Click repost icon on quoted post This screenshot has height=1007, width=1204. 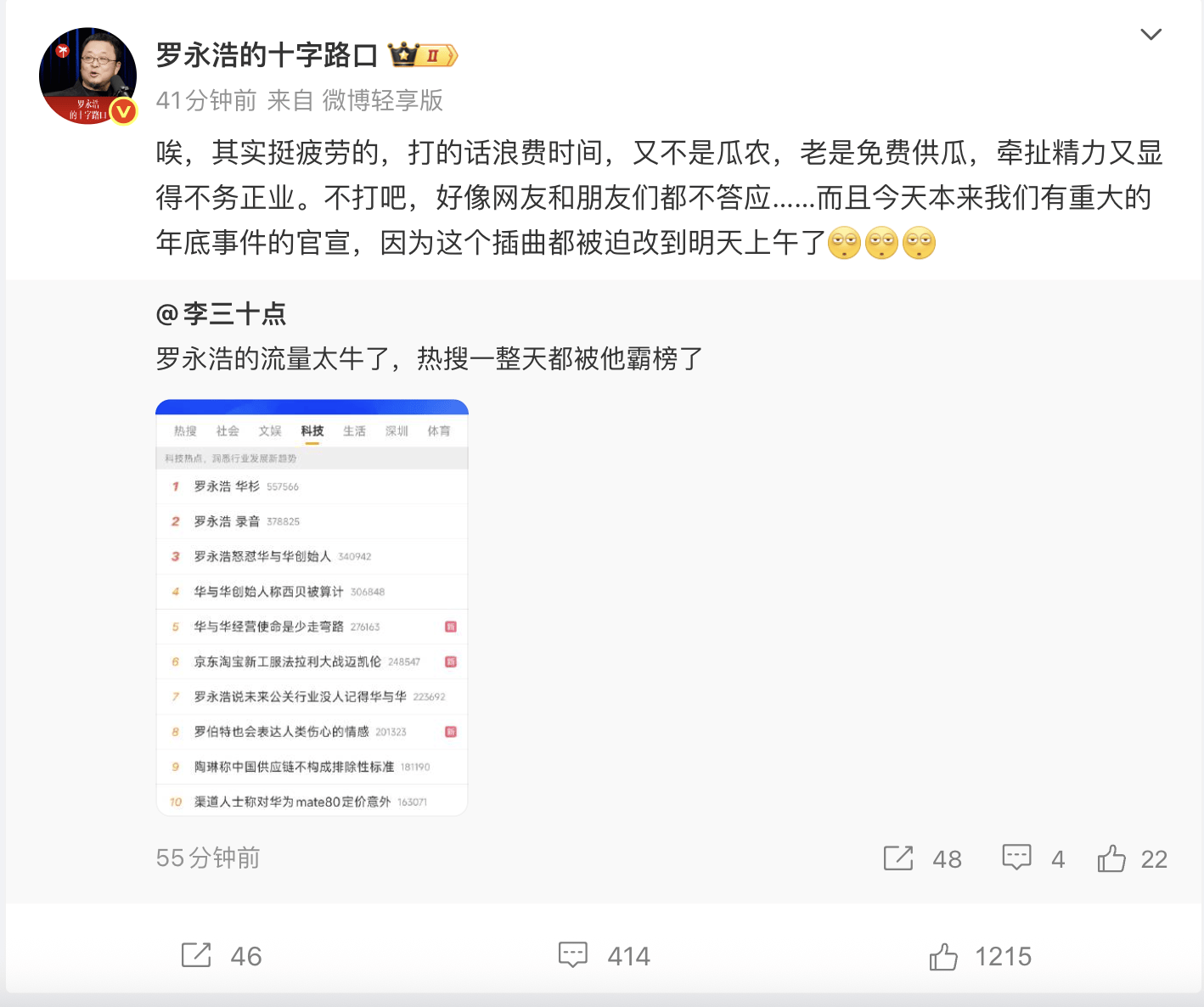[x=897, y=858]
